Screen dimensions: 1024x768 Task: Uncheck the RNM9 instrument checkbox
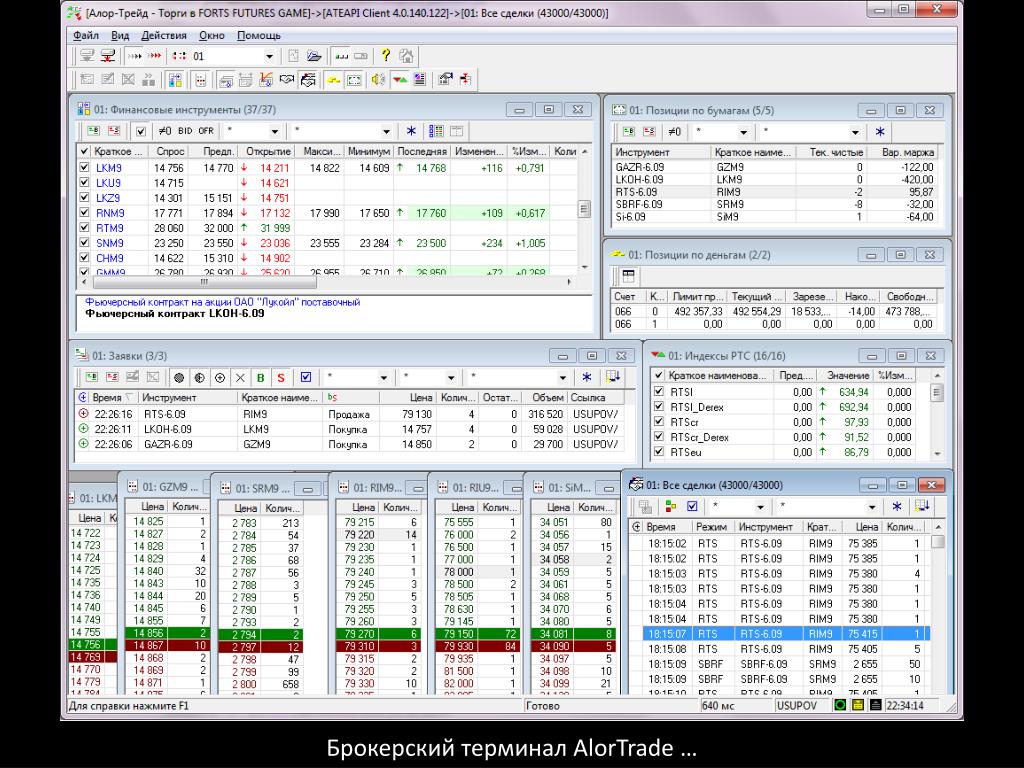(x=84, y=213)
